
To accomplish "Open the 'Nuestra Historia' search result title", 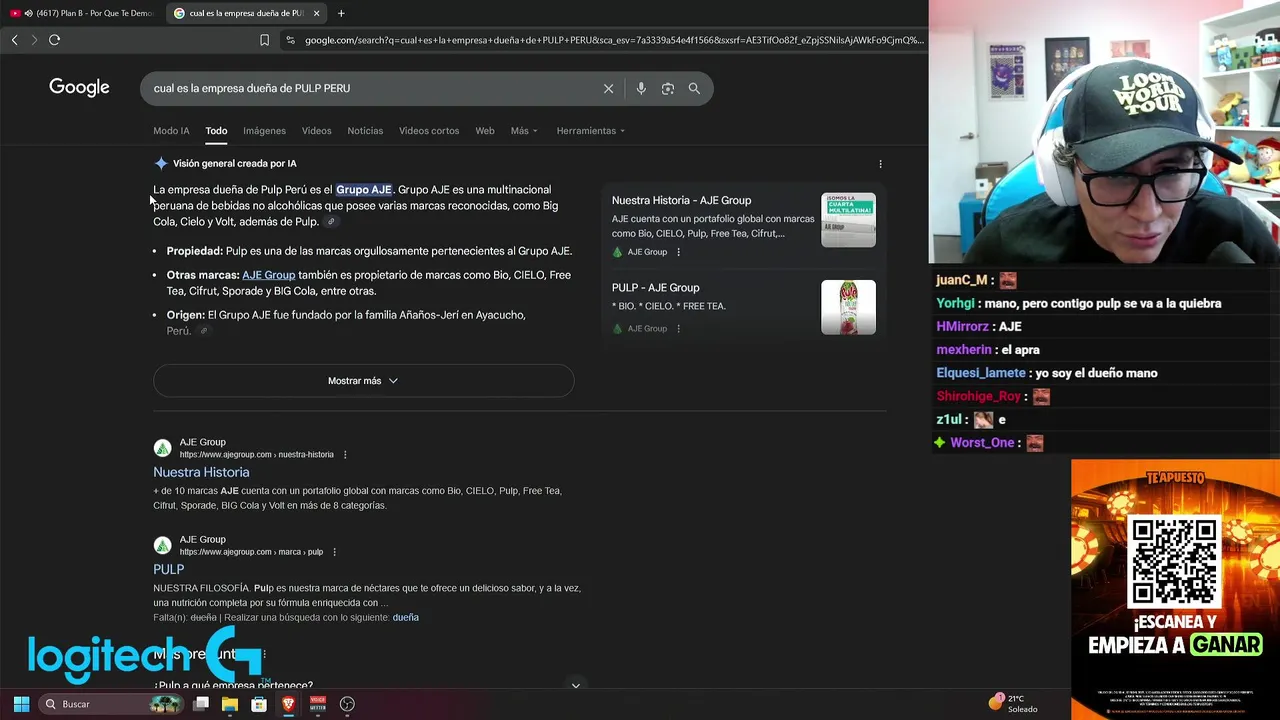I will point(201,472).
